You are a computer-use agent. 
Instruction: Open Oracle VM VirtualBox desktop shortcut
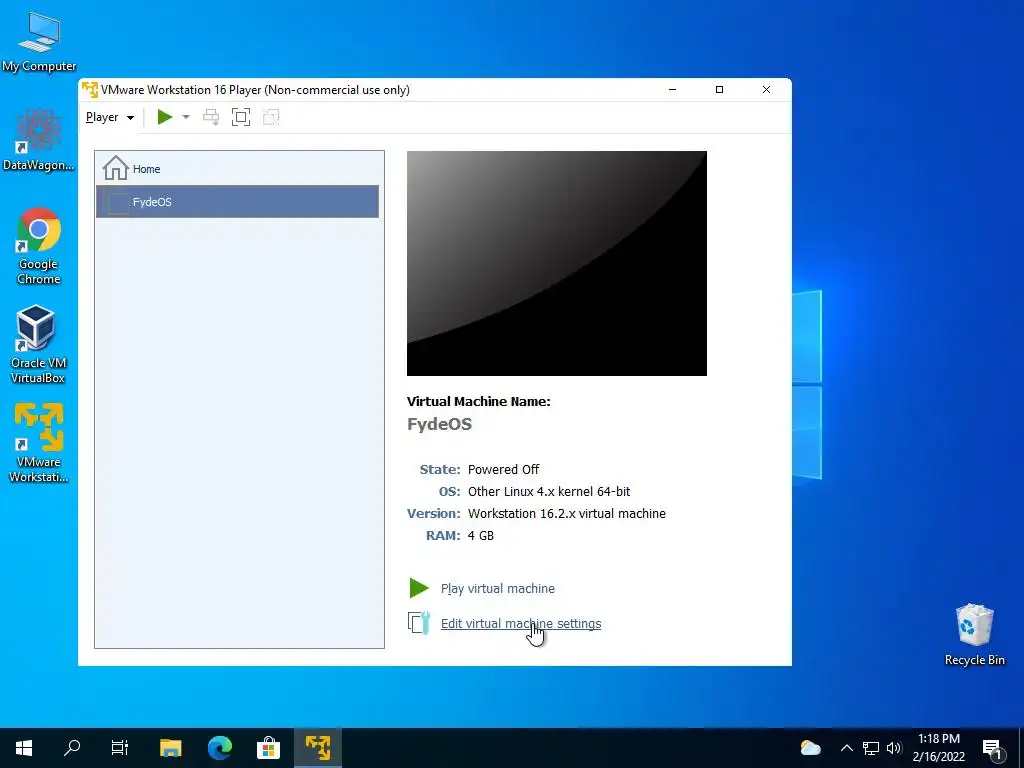[38, 345]
